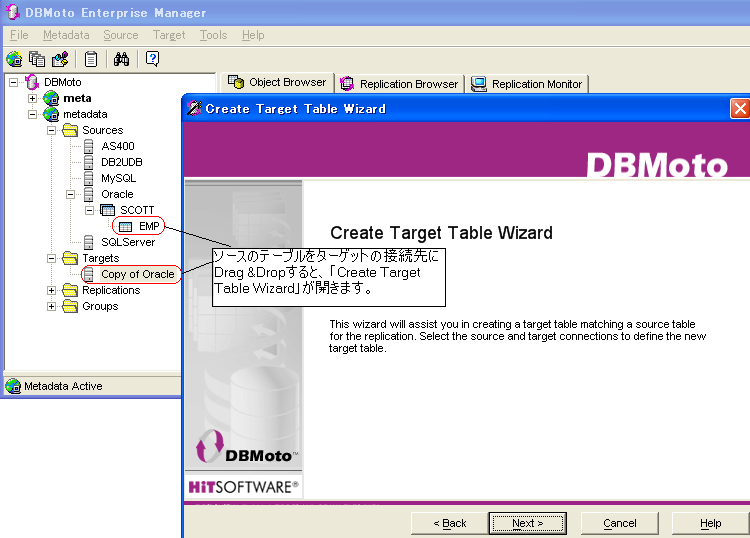Screen dimensions: 750x538
Task: Collapse the DBMoto root node
Action: [13, 82]
